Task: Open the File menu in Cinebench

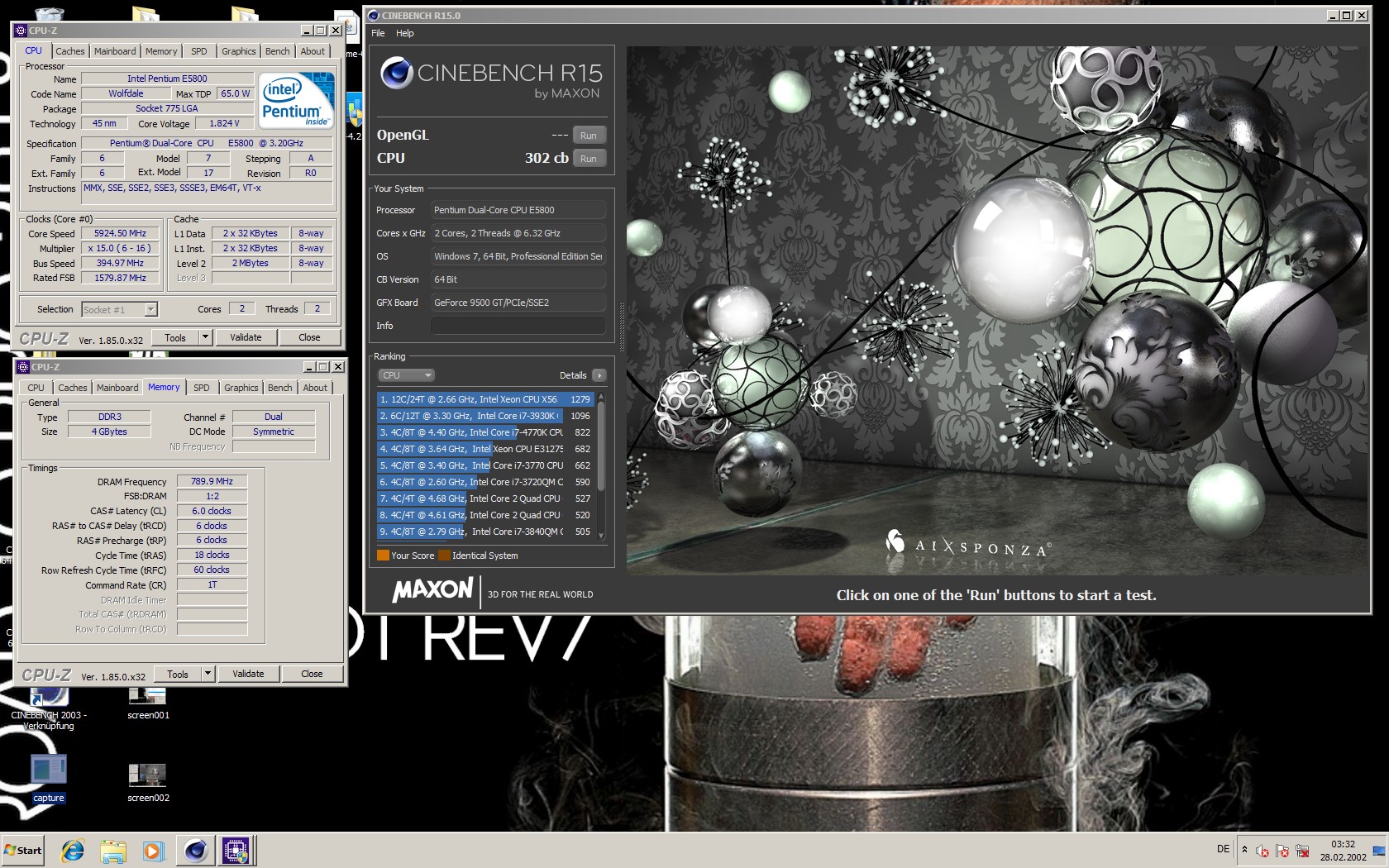Action: point(378,33)
